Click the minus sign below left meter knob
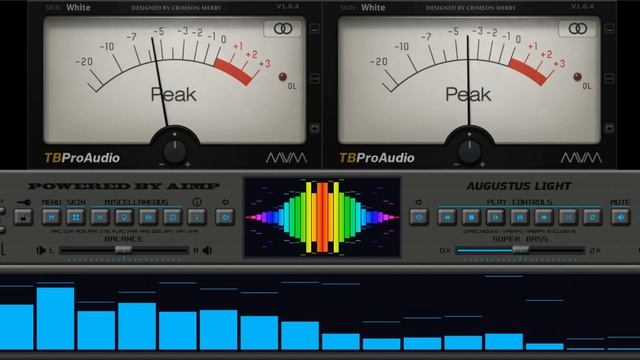Viewport: 640px width, 360px height. point(162,164)
